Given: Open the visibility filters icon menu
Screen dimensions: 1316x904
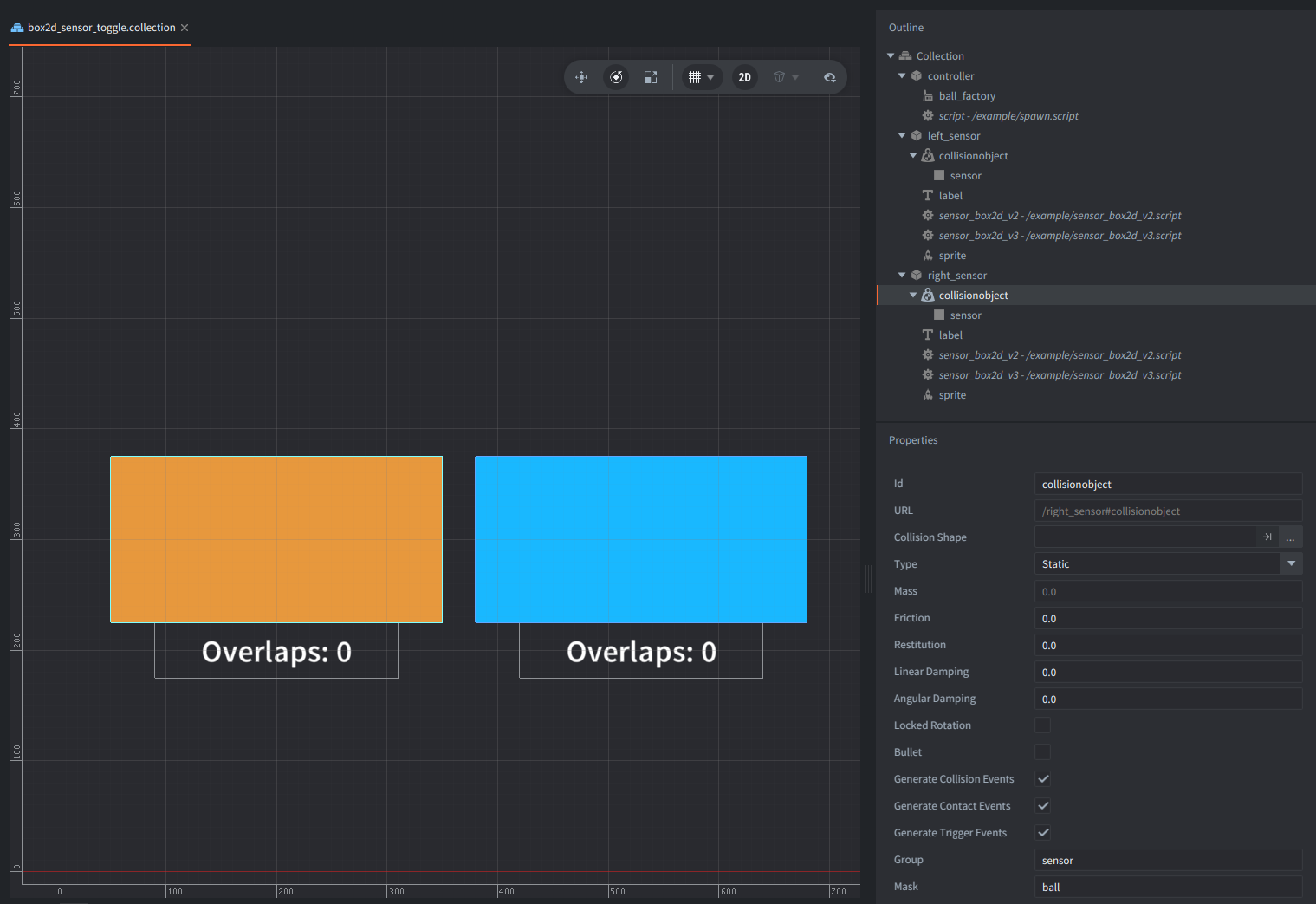Looking at the screenshot, I should click(x=786, y=77).
